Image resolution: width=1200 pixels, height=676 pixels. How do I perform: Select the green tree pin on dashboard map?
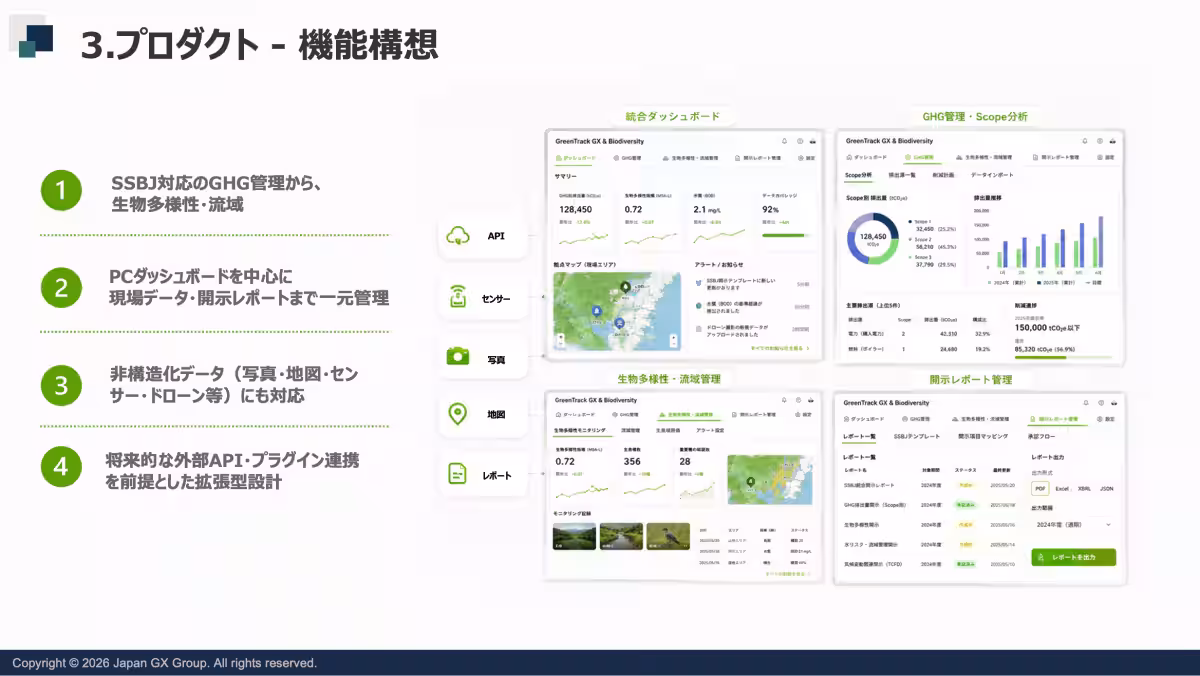626,287
